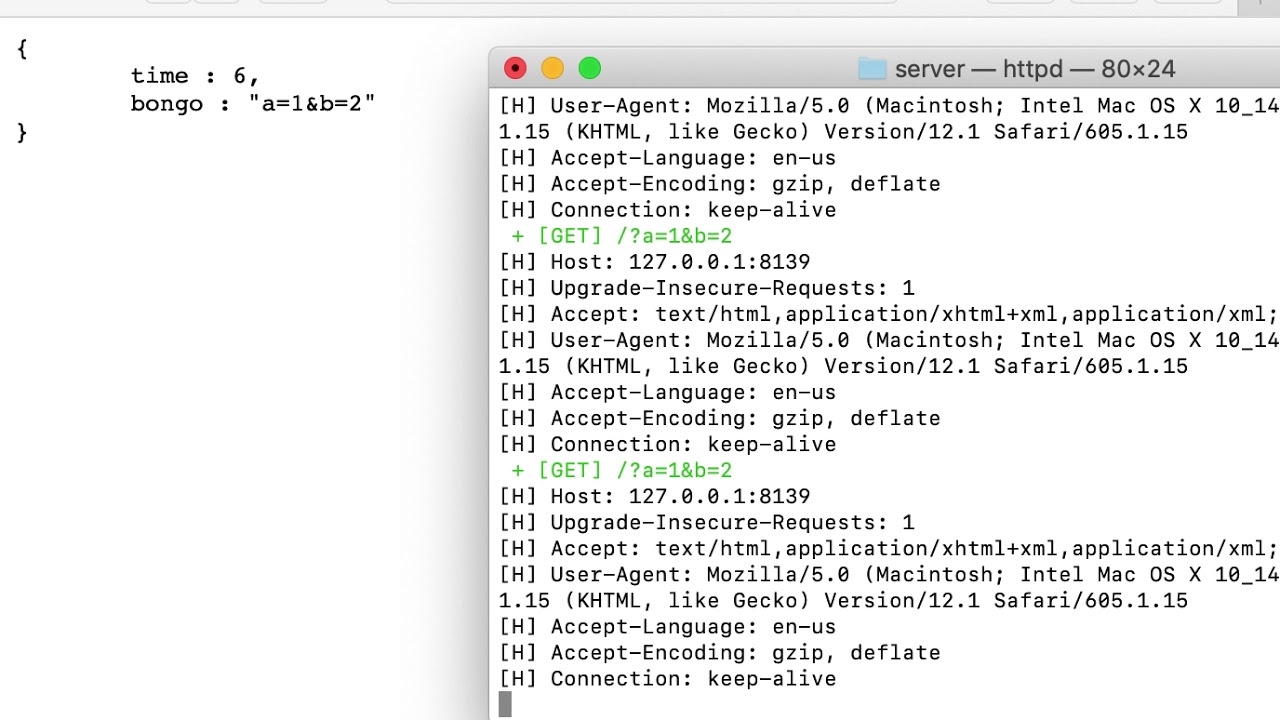This screenshot has width=1280, height=720.
Task: Click the first green [GET] /?a=1&b=2 line
Action: (x=621, y=236)
